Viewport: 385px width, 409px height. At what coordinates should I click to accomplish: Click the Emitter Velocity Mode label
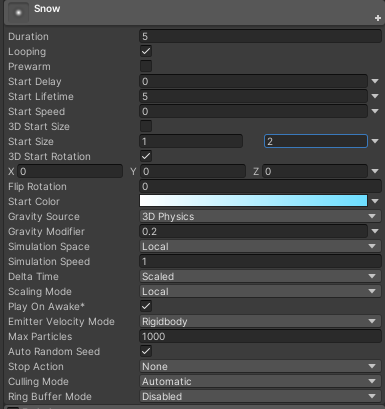pyautogui.click(x=61, y=321)
